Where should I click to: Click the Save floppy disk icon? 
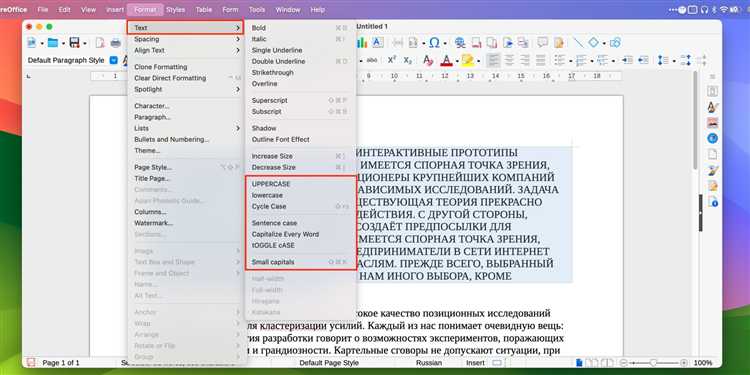pyautogui.click(x=74, y=43)
